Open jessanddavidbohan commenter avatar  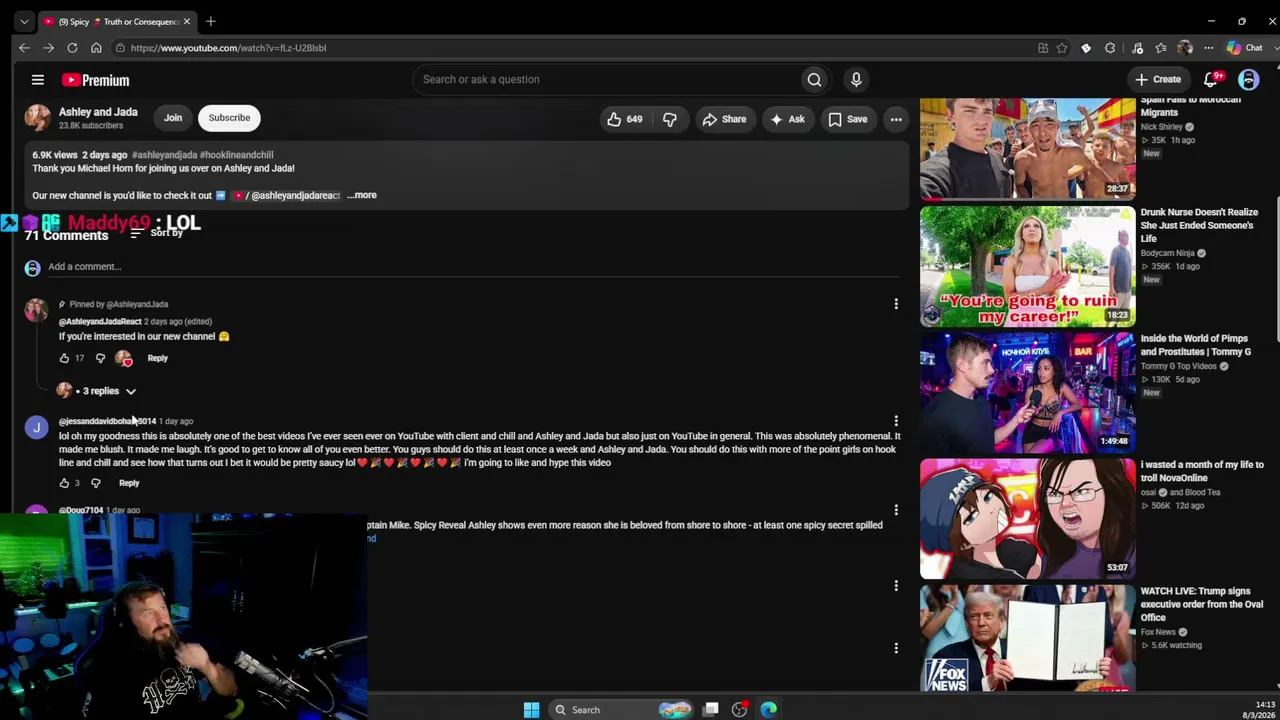[x=36, y=427]
